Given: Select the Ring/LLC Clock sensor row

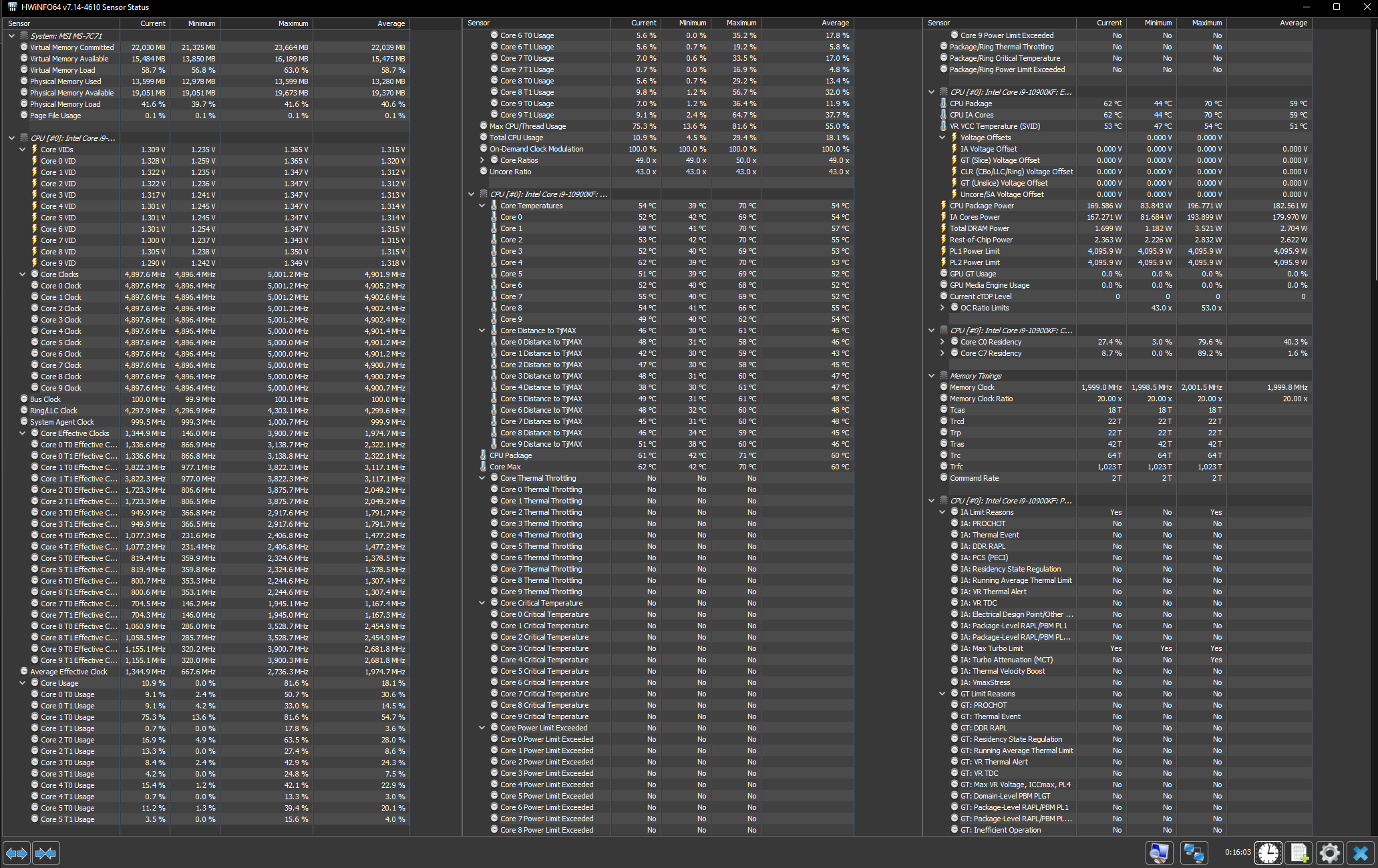Looking at the screenshot, I should (x=53, y=411).
